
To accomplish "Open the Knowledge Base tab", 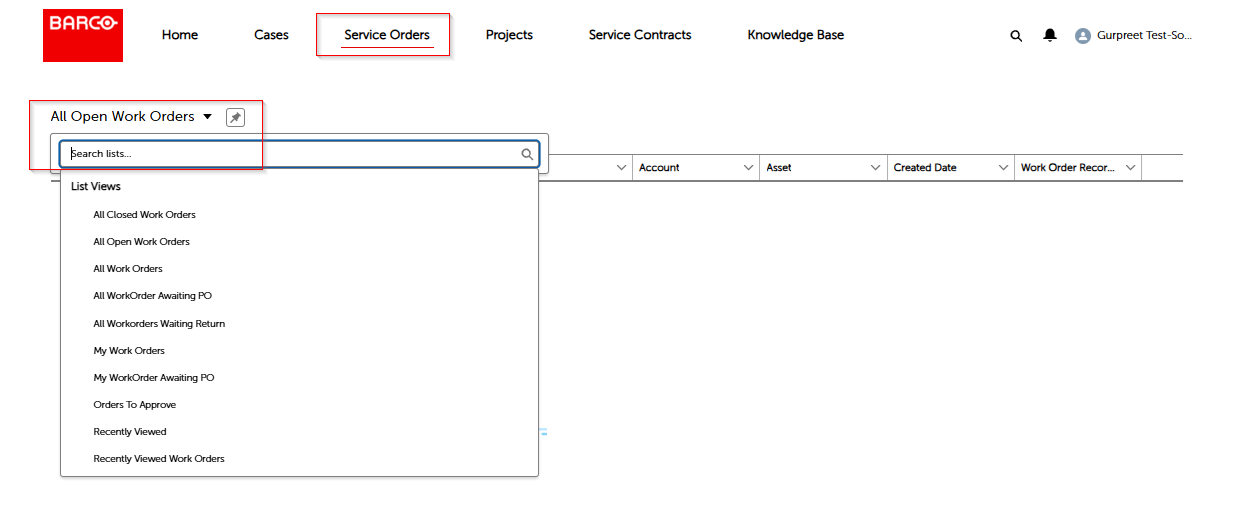I will pos(795,35).
